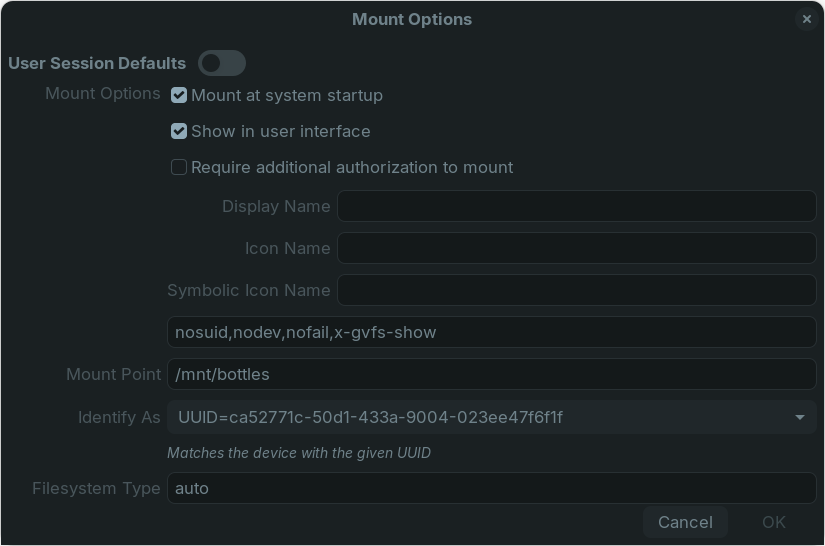This screenshot has height=546, width=825.
Task: Disable Show in user interface checkbox
Action: click(x=179, y=132)
